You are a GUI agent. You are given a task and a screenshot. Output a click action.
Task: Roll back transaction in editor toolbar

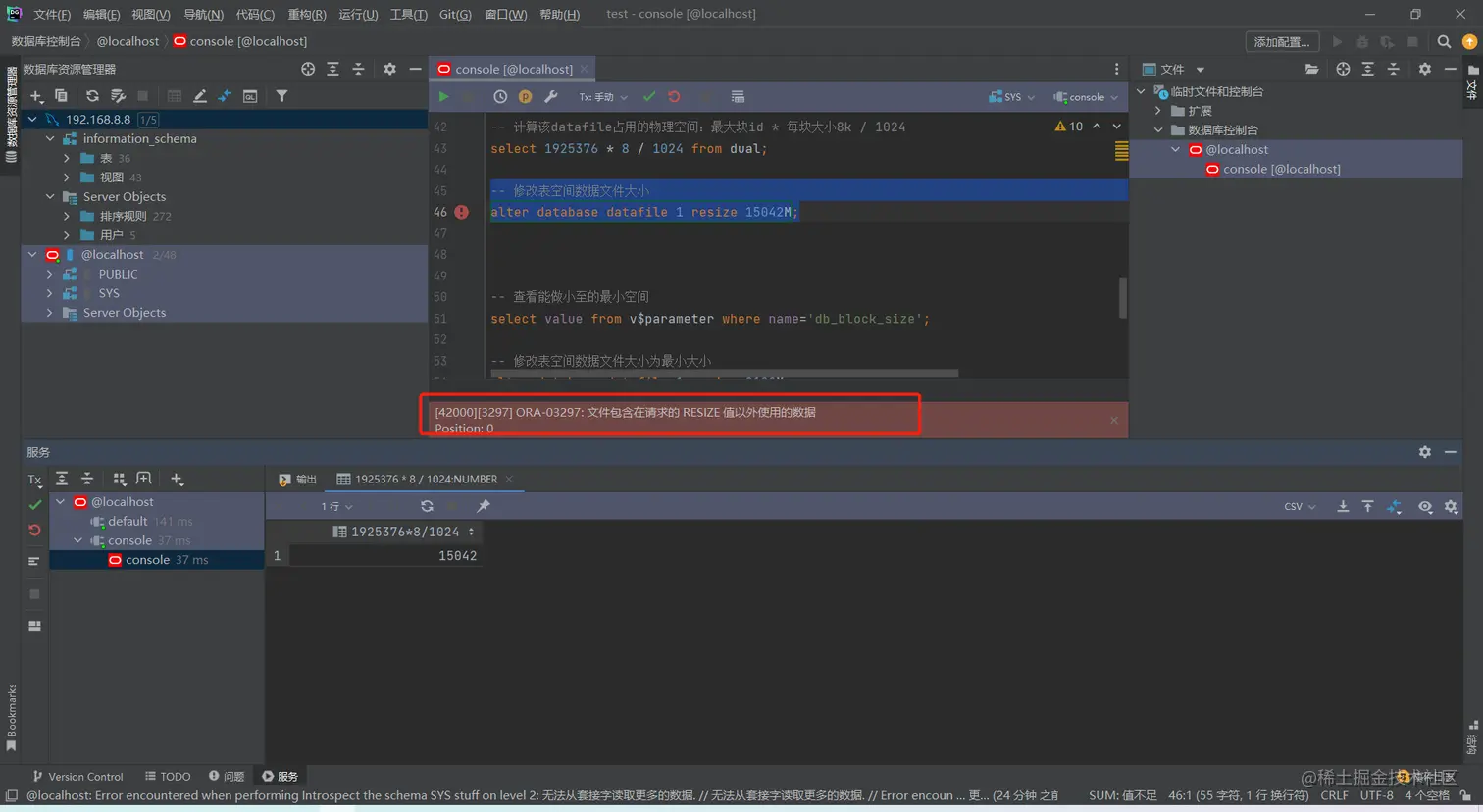[675, 97]
